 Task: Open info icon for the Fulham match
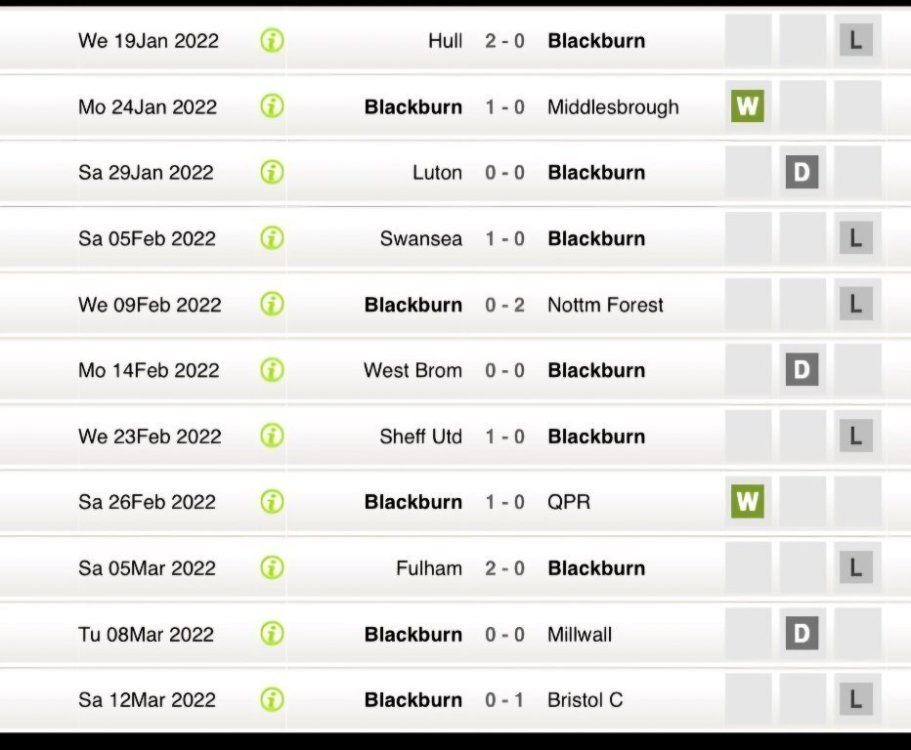[272, 568]
